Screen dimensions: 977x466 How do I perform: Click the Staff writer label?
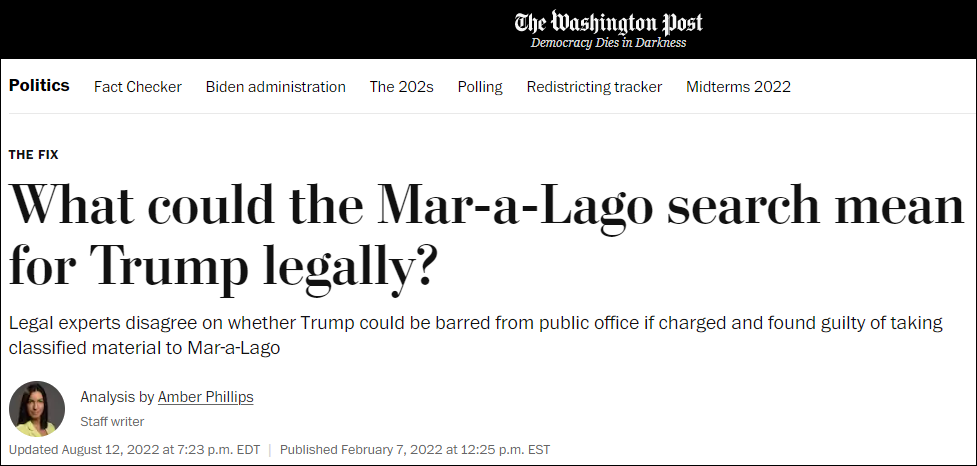tap(112, 422)
